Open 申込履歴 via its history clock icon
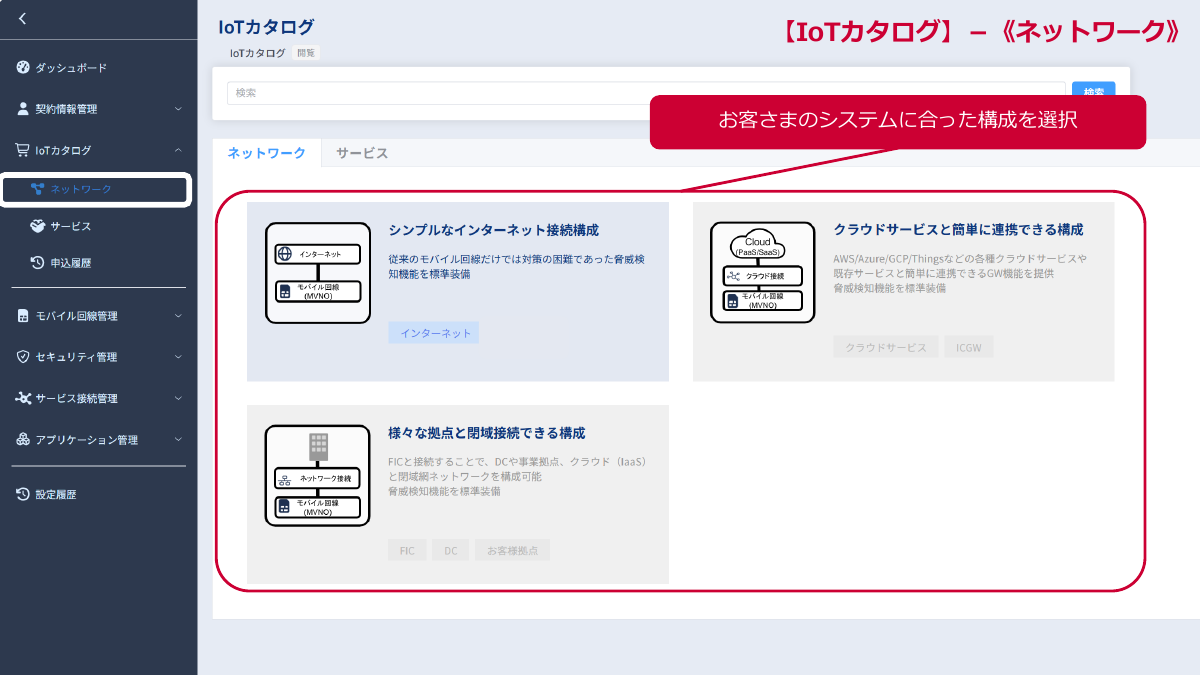 pyautogui.click(x=38, y=263)
